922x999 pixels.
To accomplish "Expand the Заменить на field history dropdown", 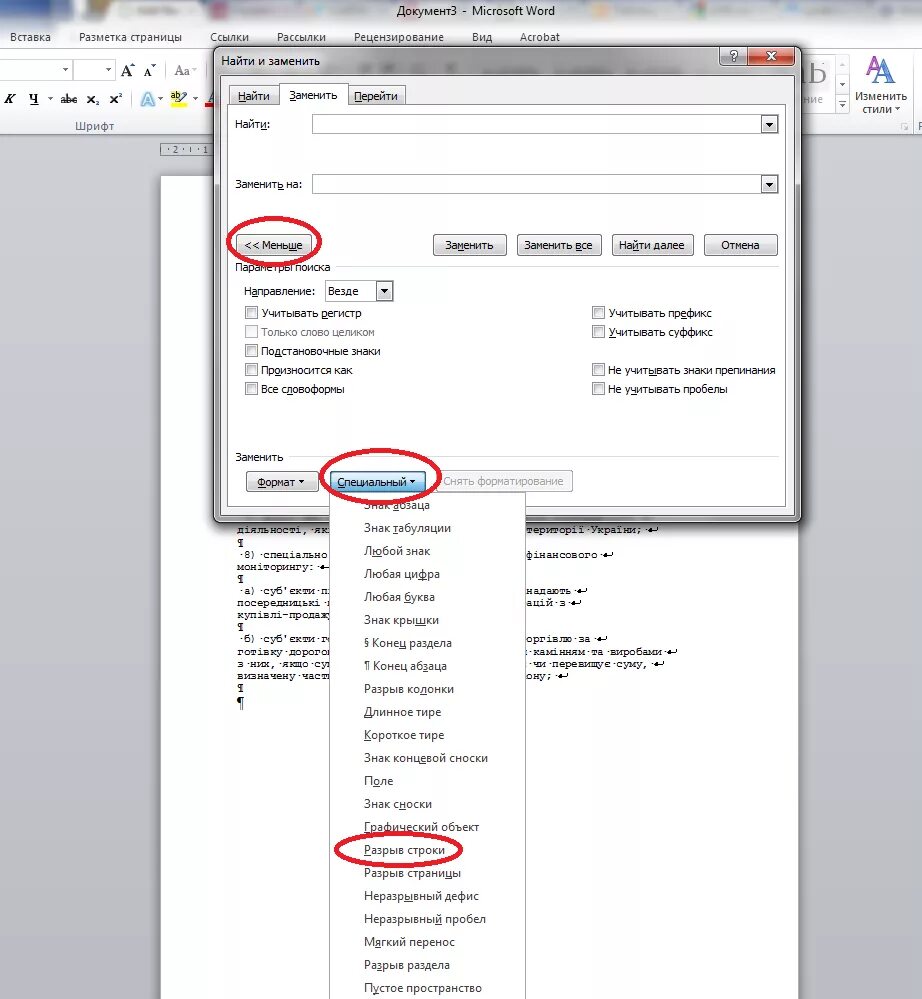I will pos(769,184).
